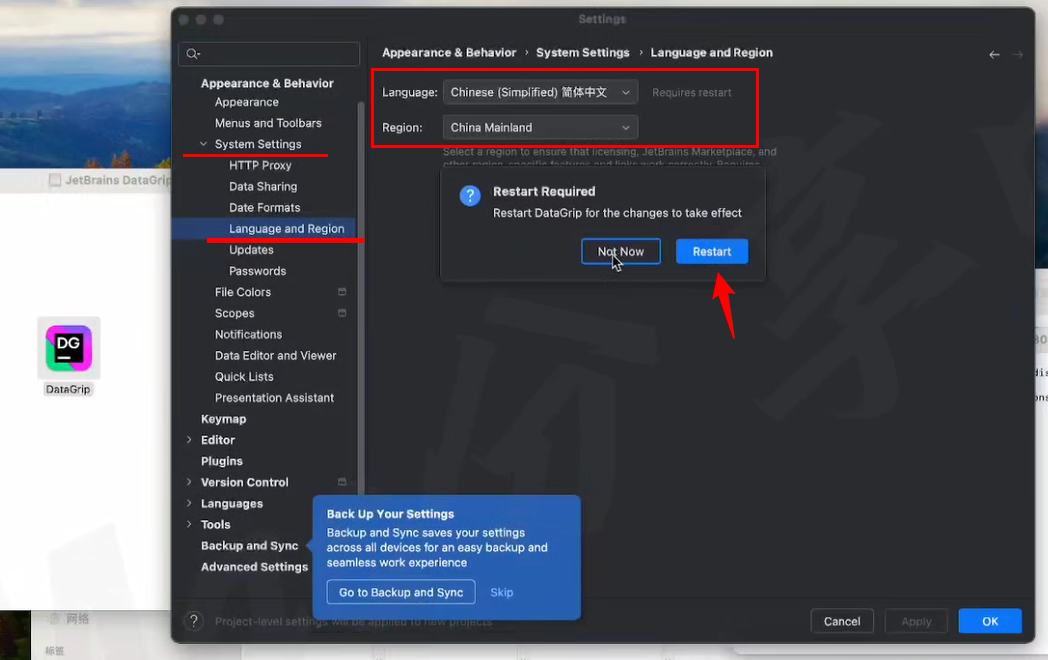Screen dimensions: 1048x660
Task: Open Plugins settings page
Action: pyautogui.click(x=221, y=461)
